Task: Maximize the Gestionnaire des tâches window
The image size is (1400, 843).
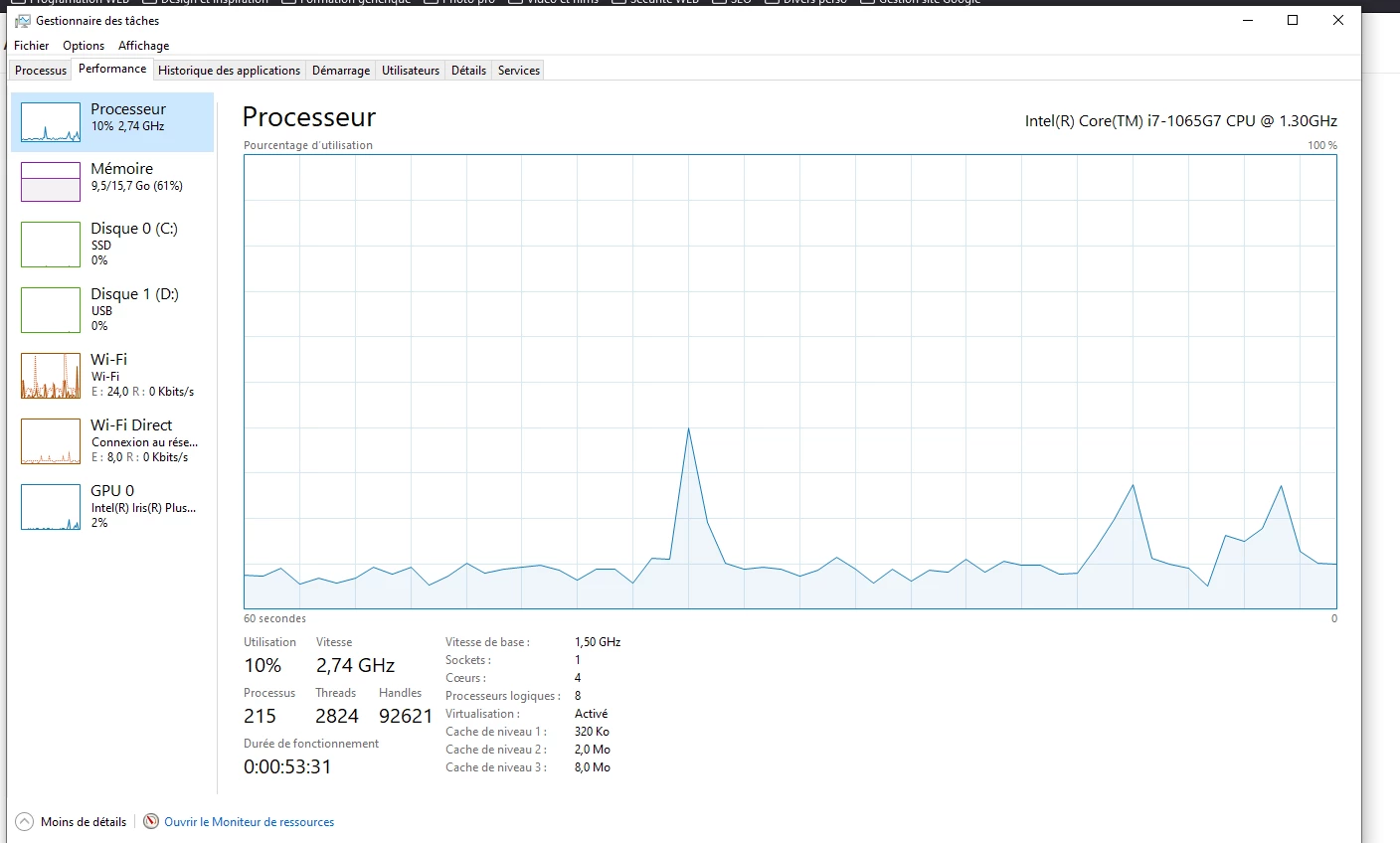Action: click(1293, 20)
